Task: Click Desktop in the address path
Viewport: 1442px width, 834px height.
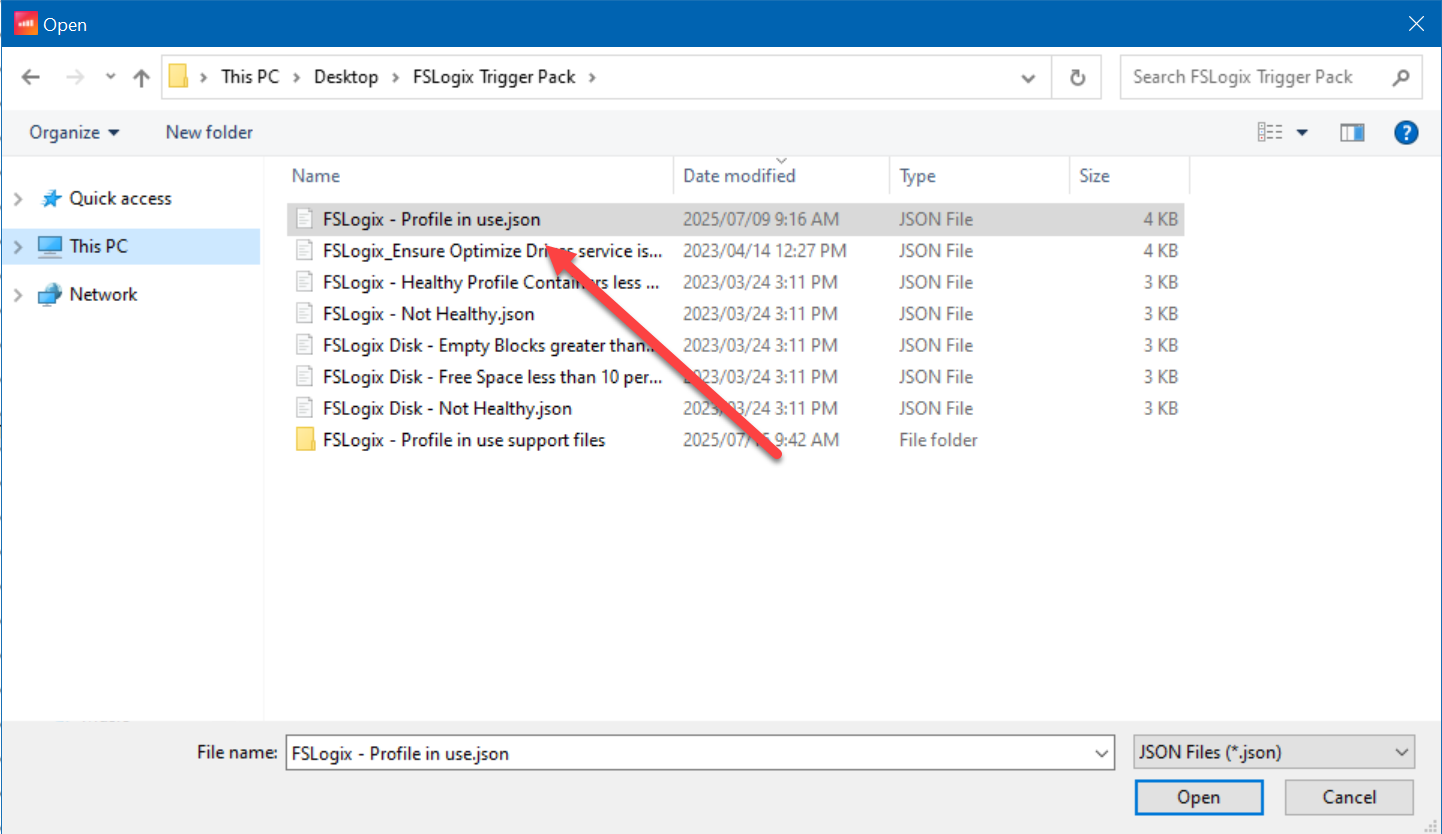Action: [346, 77]
